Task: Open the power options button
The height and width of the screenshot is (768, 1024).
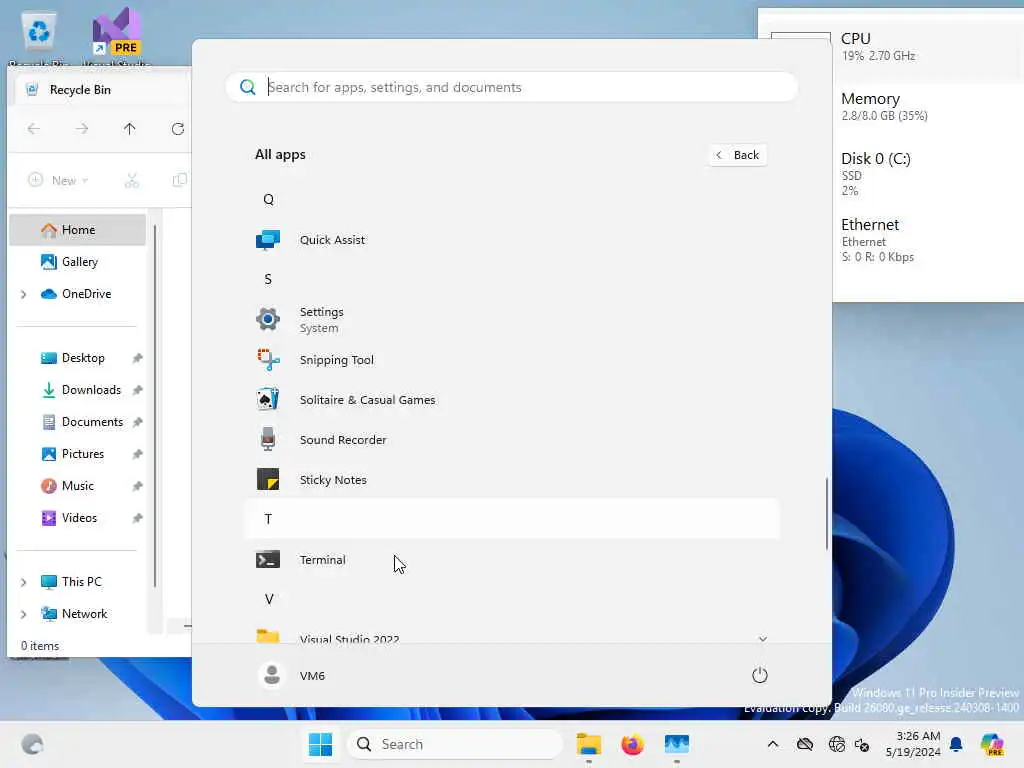Action: 759,675
